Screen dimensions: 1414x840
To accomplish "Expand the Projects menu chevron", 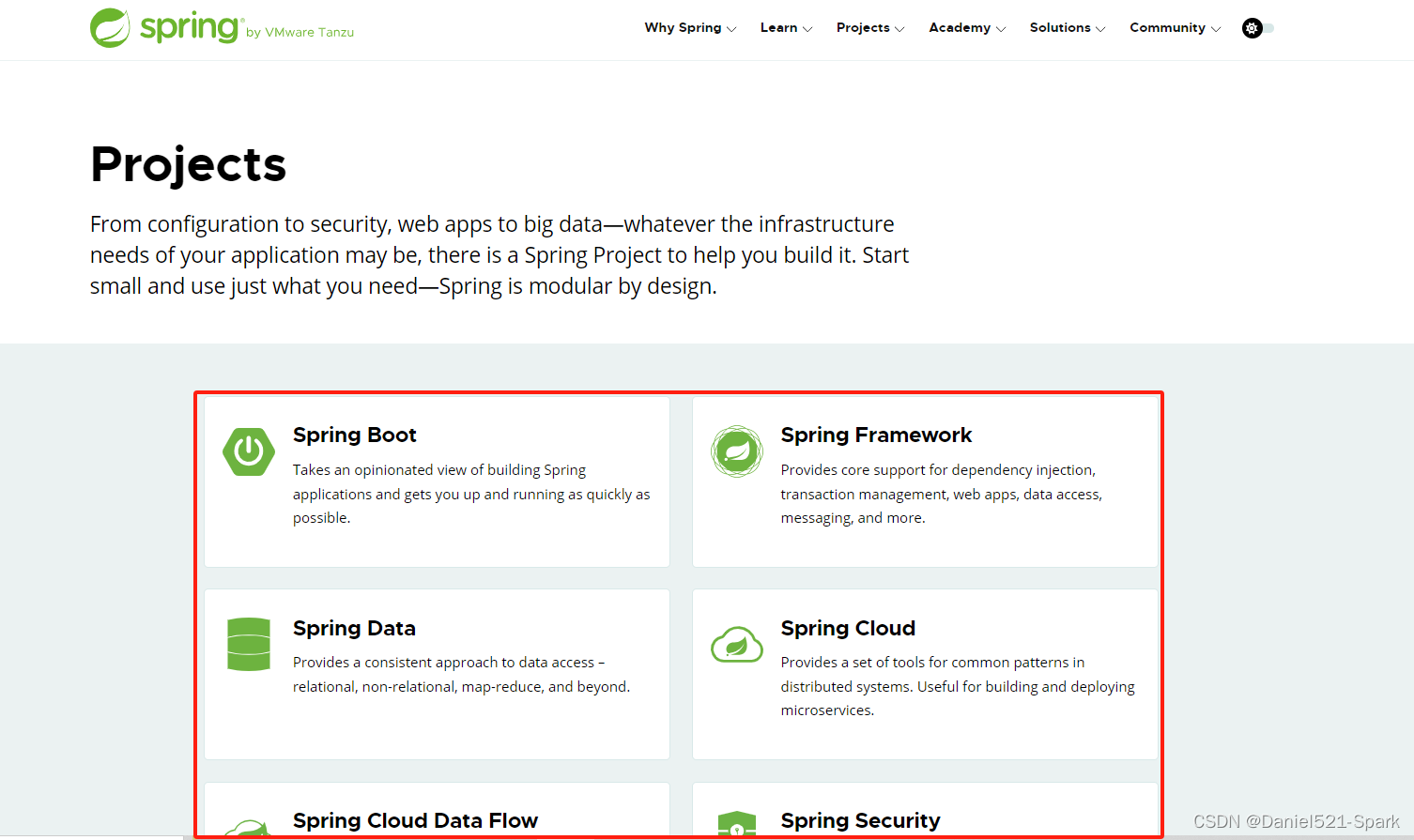I will 899,29.
